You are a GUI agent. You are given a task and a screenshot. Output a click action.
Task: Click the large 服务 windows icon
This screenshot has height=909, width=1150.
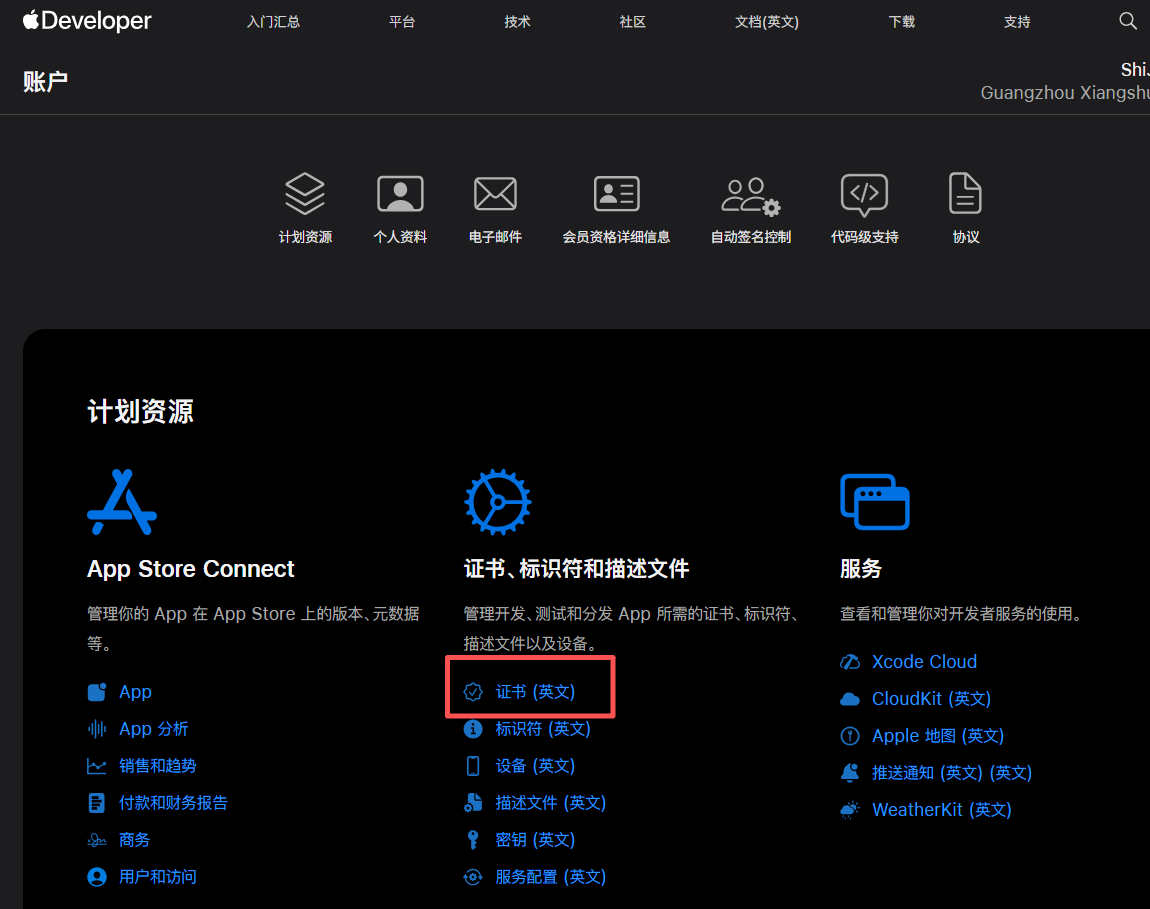click(875, 502)
